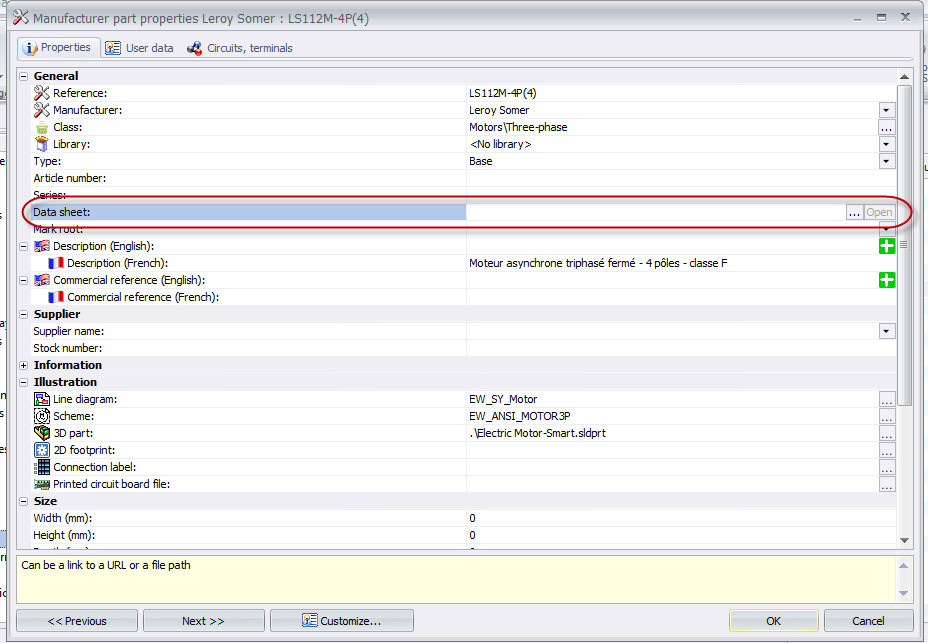Collapse the Commercial reference (English) group

24,281
